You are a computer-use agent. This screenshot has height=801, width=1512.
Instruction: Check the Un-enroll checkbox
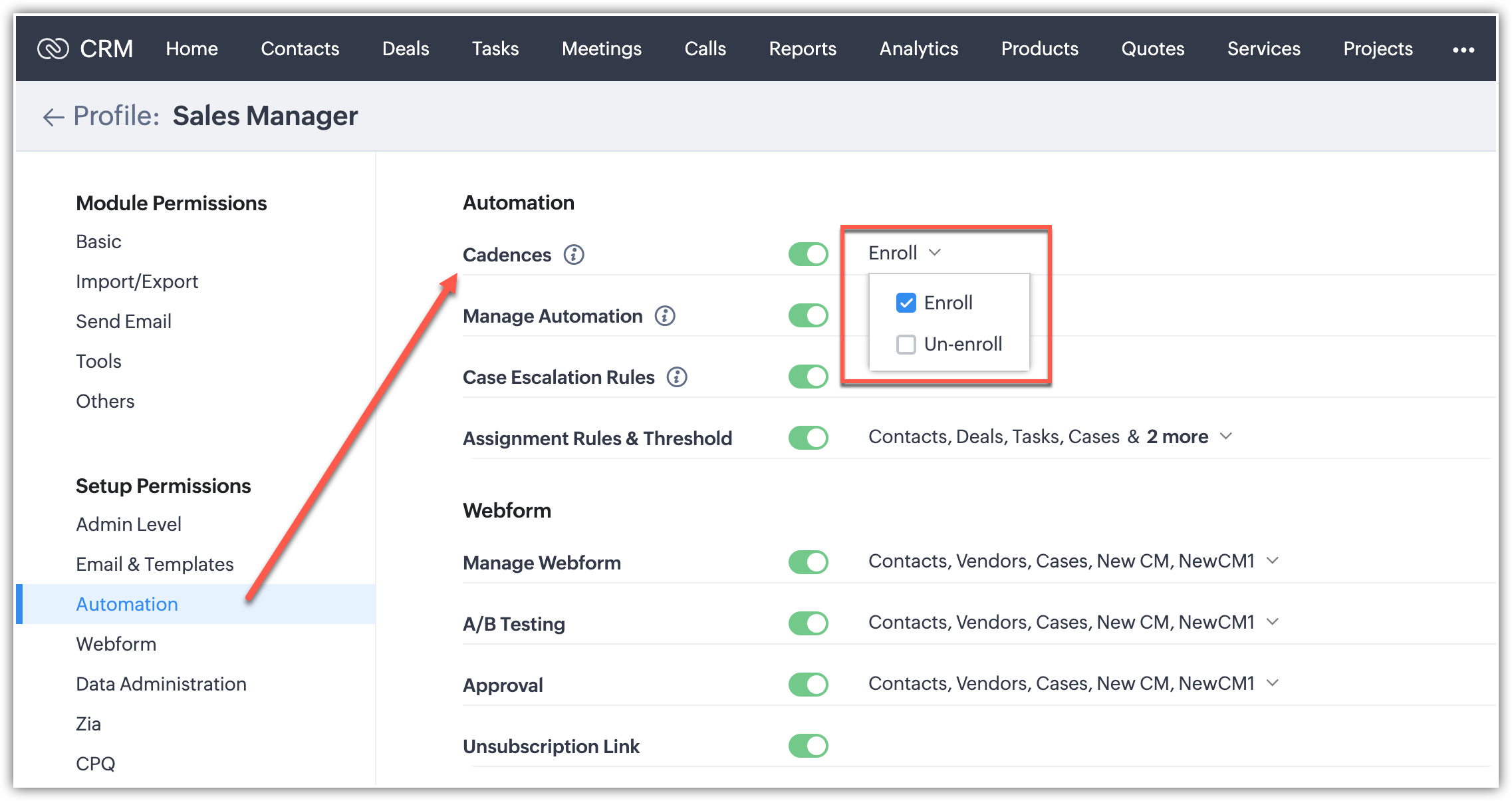point(906,344)
